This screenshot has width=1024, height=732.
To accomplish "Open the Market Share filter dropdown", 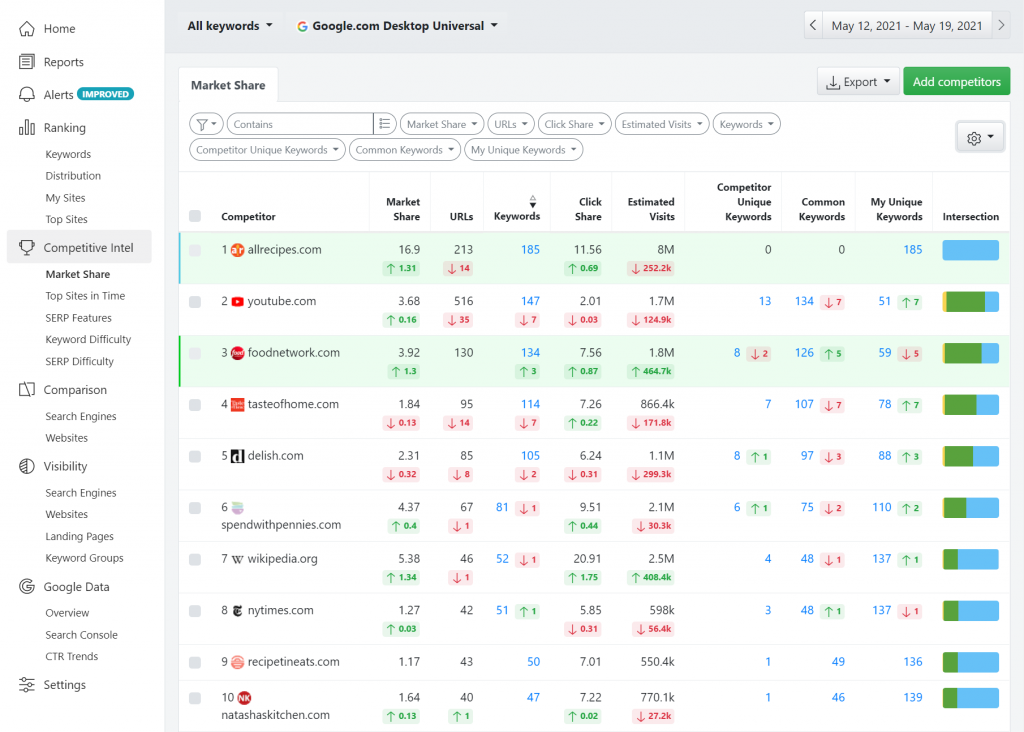I will pyautogui.click(x=442, y=124).
